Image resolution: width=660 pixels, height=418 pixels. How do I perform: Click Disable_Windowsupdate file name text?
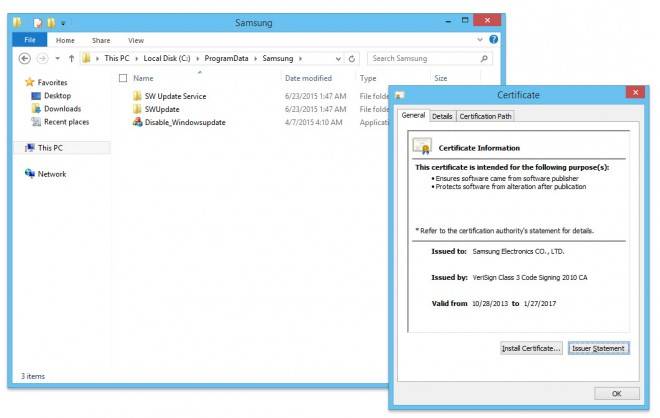pos(185,122)
